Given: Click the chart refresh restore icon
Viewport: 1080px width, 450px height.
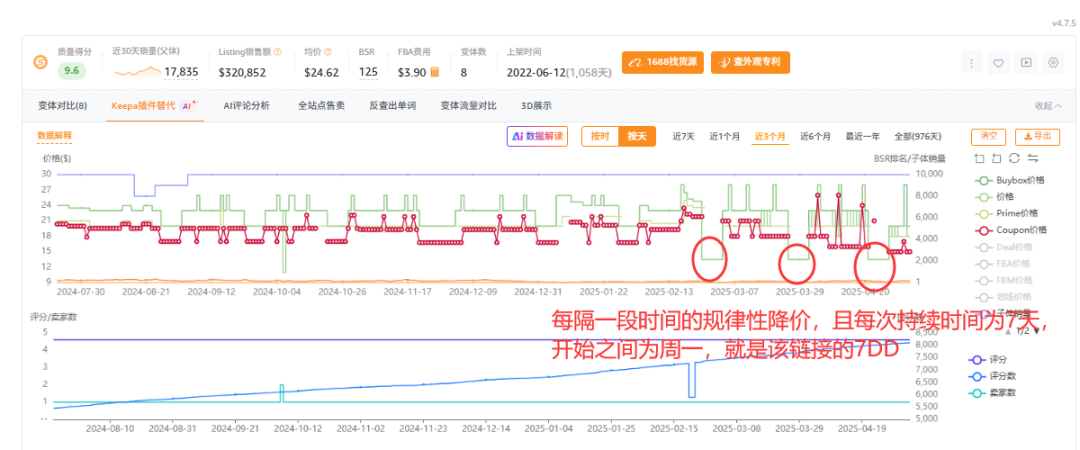Looking at the screenshot, I should tap(1014, 158).
